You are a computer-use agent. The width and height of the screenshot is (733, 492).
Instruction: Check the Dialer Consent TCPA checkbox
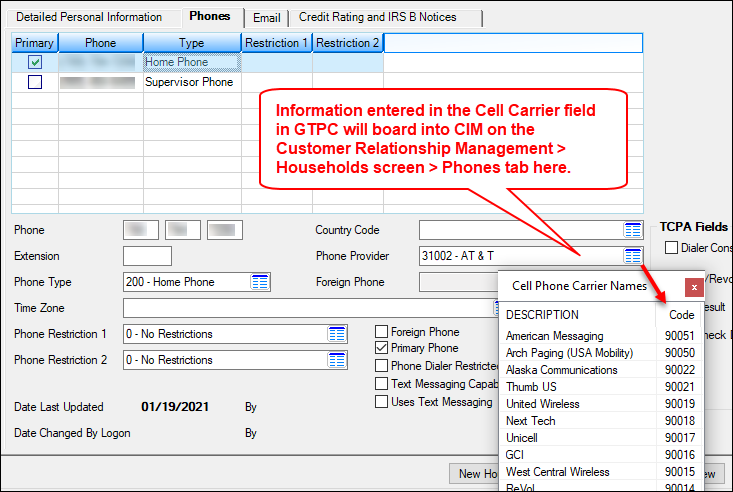coord(671,247)
